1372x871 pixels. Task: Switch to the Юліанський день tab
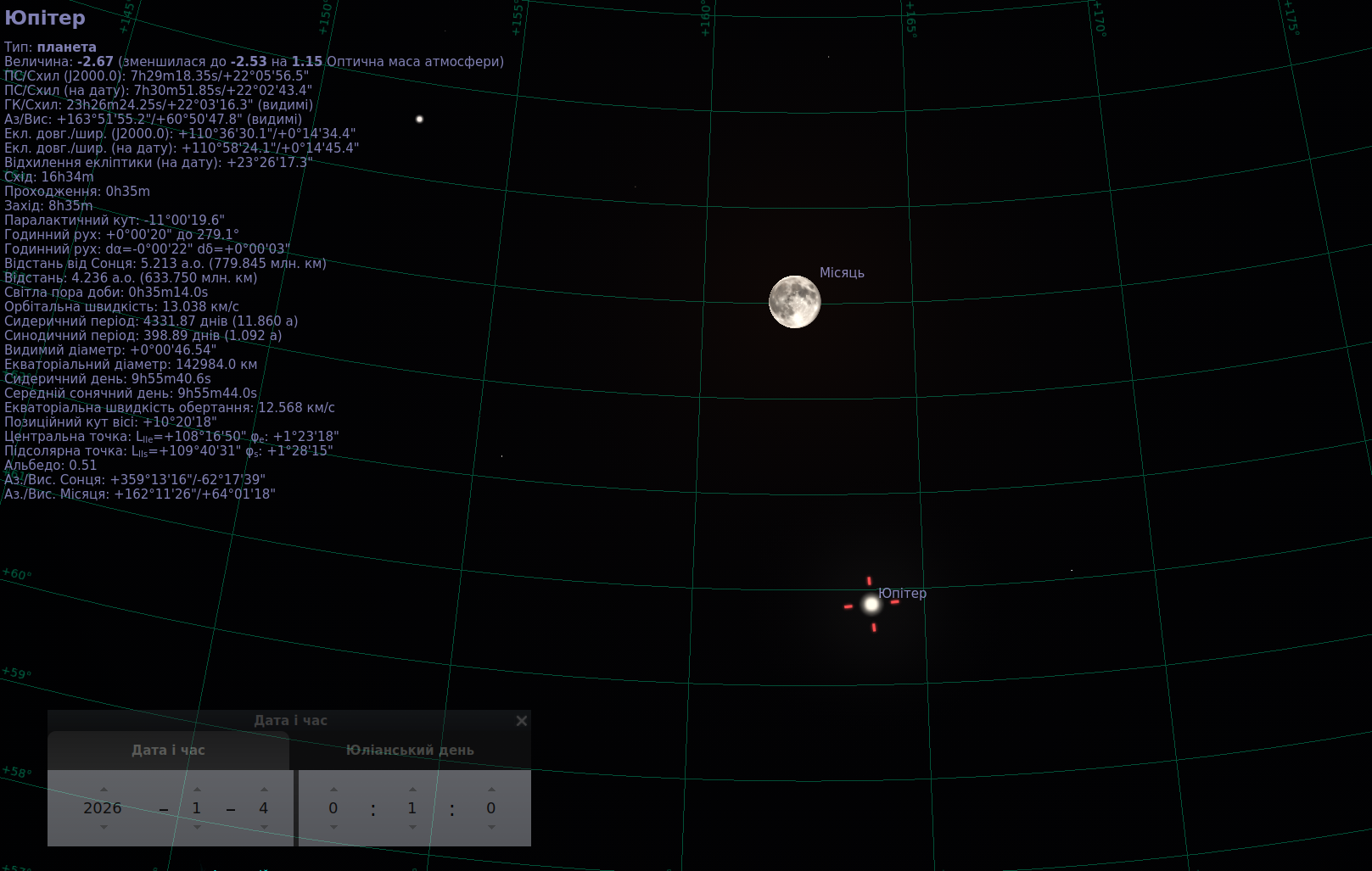[x=410, y=751]
